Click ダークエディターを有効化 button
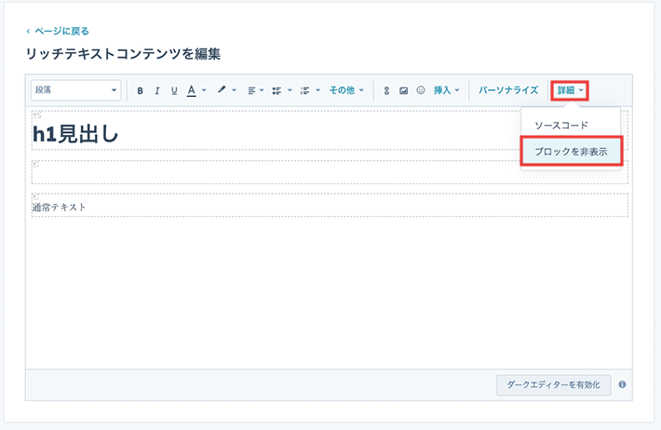The height and width of the screenshot is (430, 661). pos(554,384)
